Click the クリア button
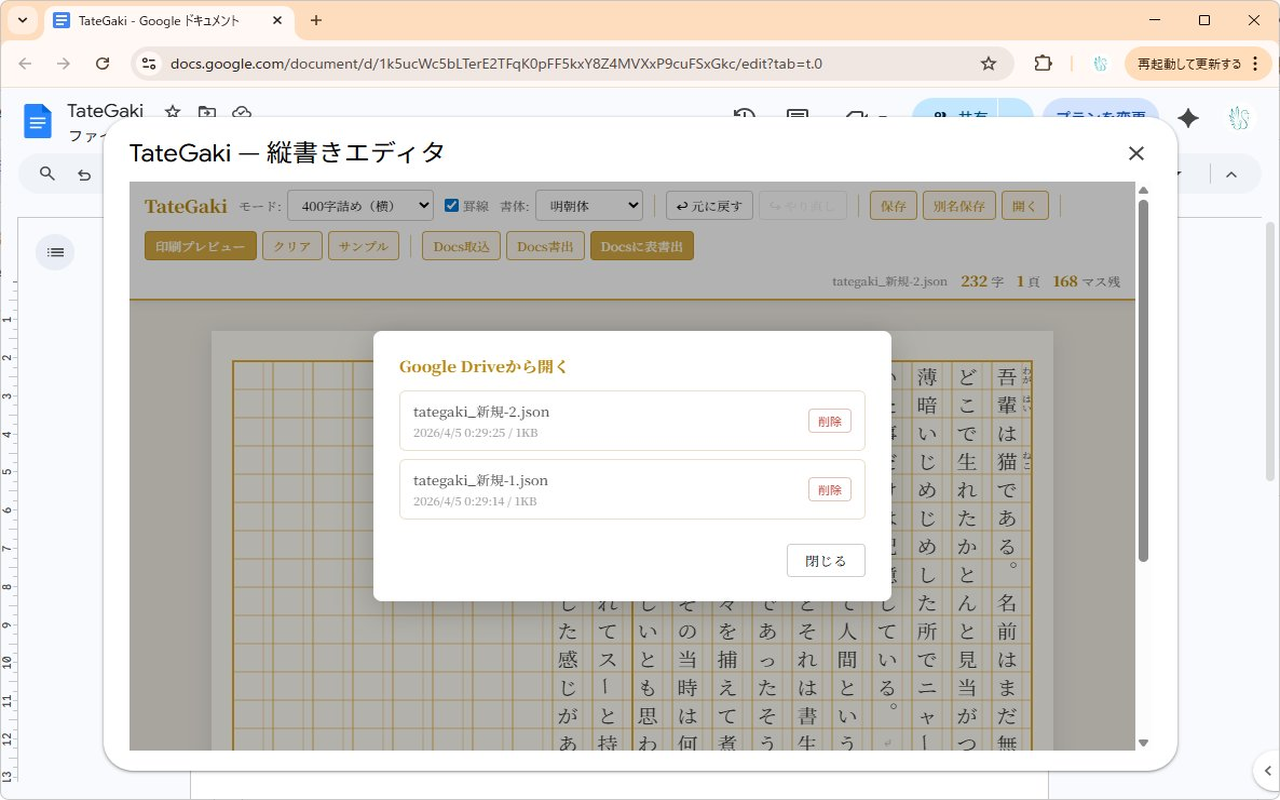The image size is (1280, 800). tap(292, 246)
